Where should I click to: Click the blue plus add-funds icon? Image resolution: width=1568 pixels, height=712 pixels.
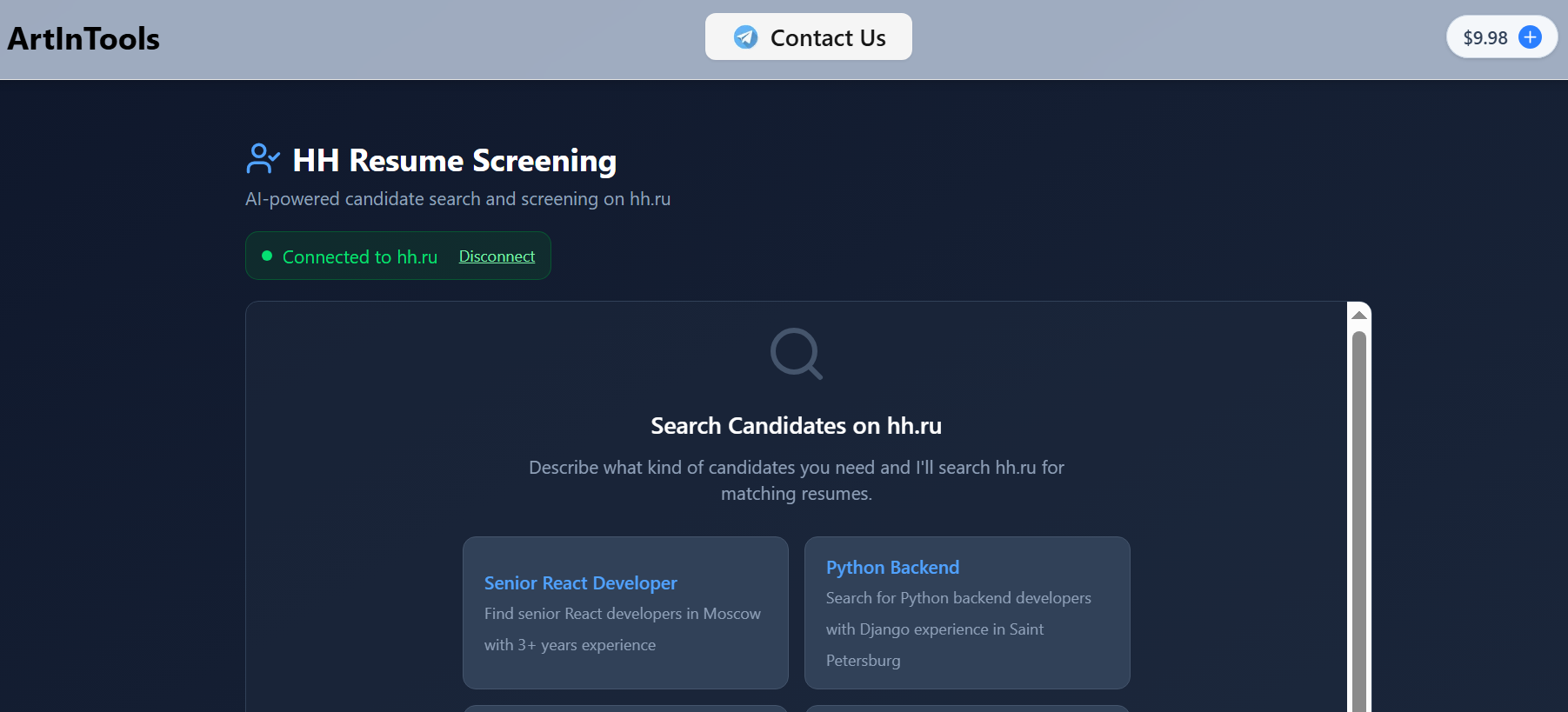pos(1530,37)
